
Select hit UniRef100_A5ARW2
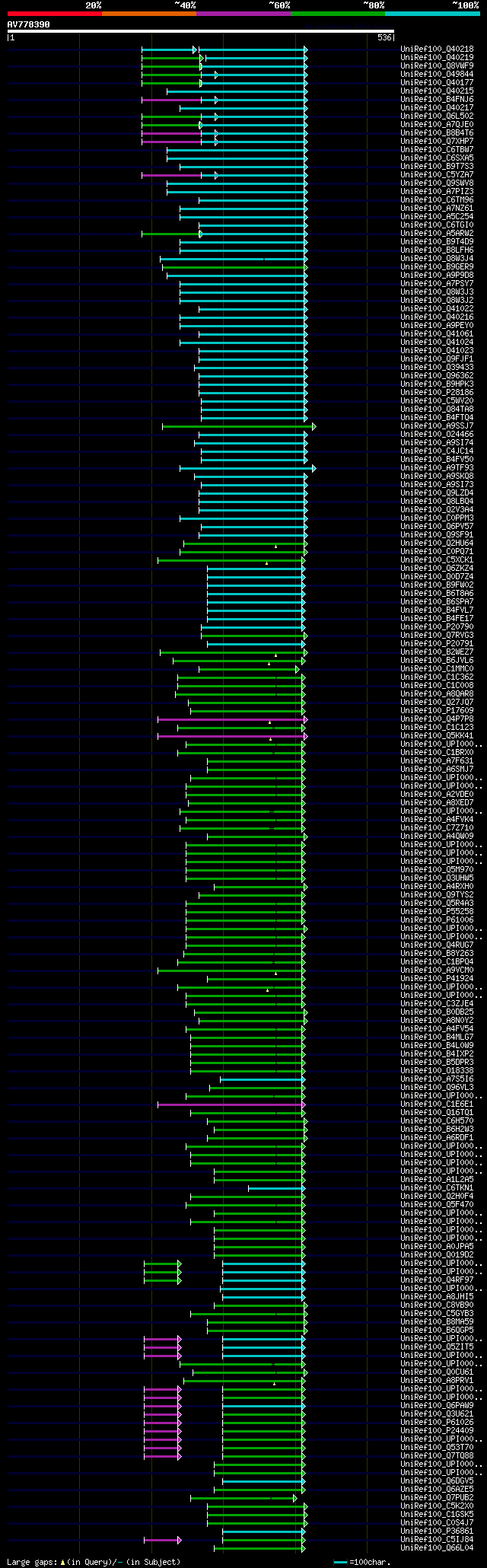[437, 233]
